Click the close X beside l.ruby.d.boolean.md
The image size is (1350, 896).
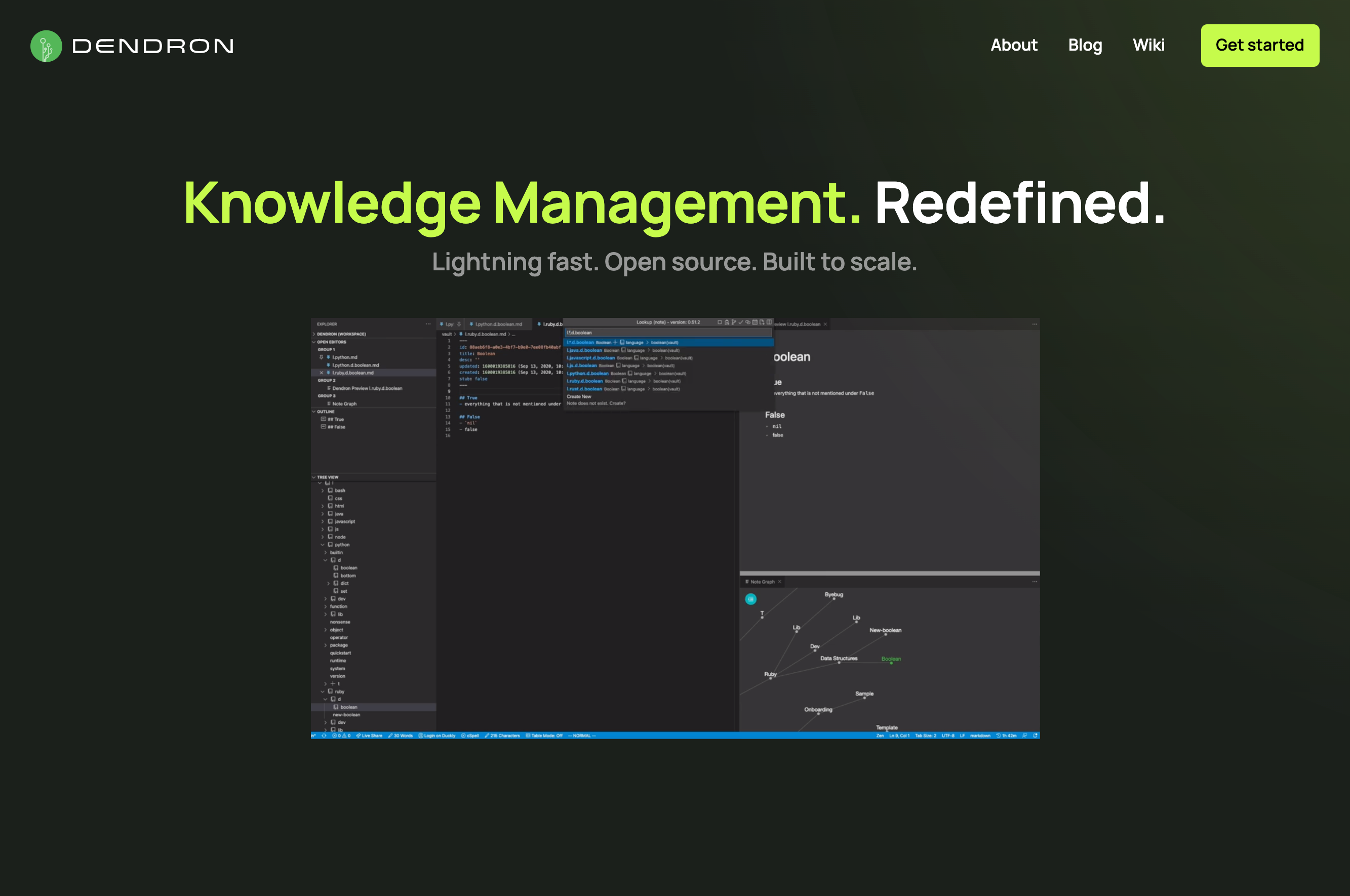tap(321, 373)
